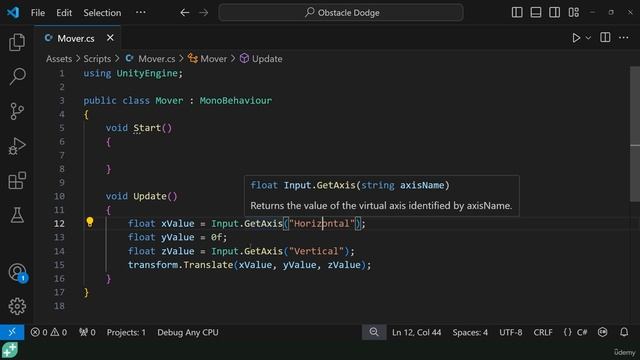Open the editor More Actions ellipsis
This screenshot has height=360, width=640.
pos(624,38)
